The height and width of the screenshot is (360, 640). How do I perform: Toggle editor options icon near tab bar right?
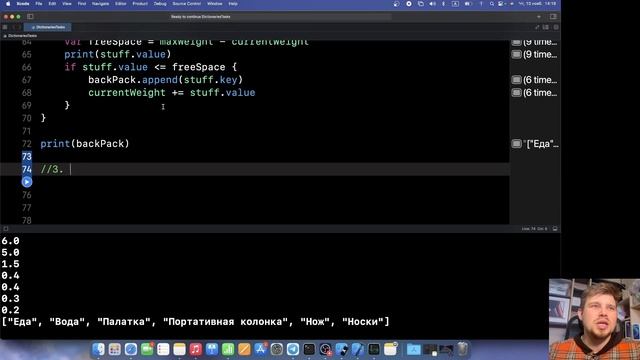(546, 27)
